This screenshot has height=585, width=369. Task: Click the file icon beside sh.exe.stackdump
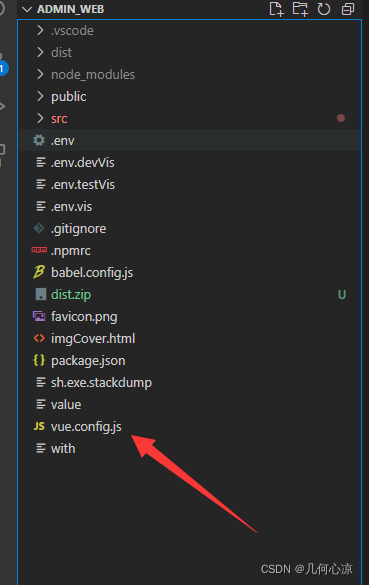point(40,382)
